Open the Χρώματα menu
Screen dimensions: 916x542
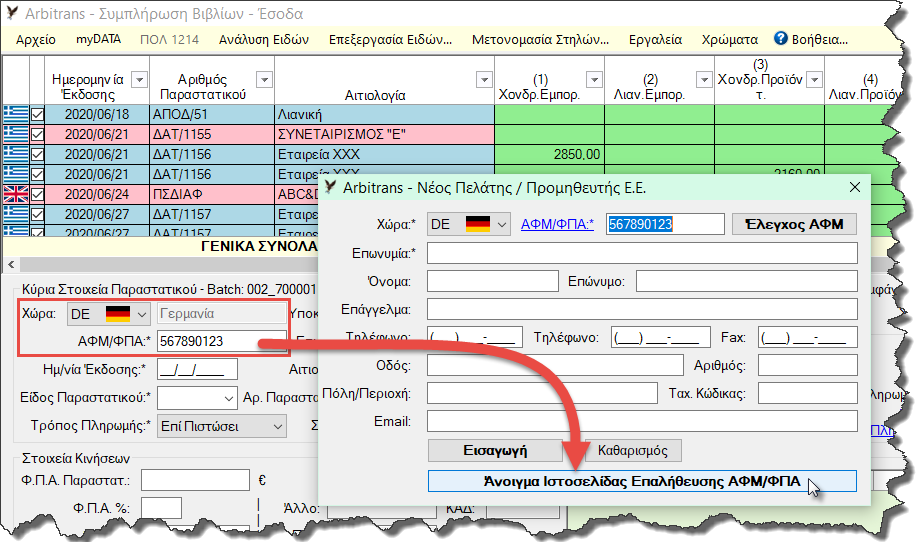coord(730,40)
